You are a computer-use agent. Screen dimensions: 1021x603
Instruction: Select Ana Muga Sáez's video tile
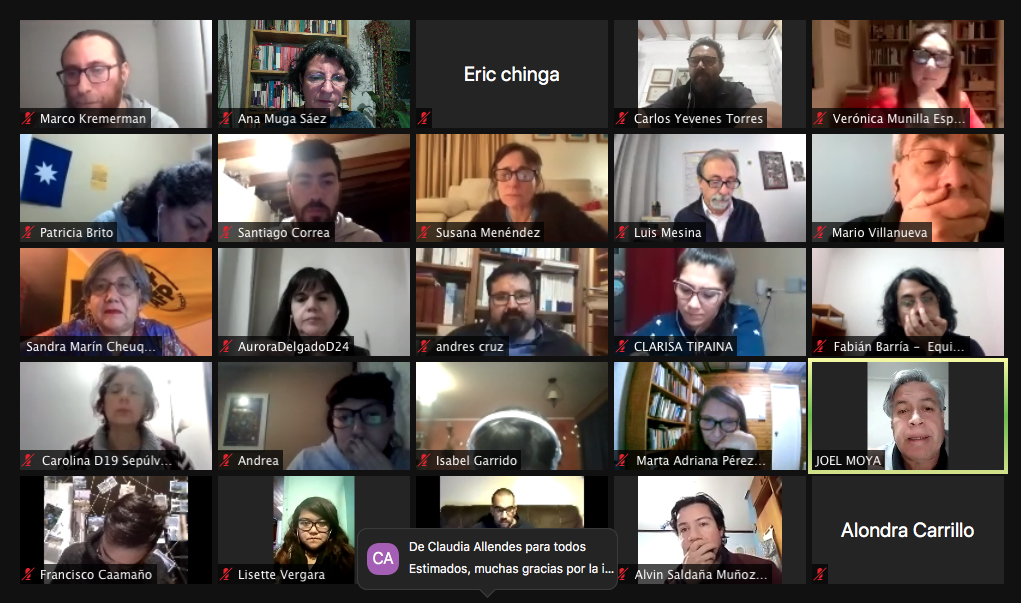pos(314,74)
